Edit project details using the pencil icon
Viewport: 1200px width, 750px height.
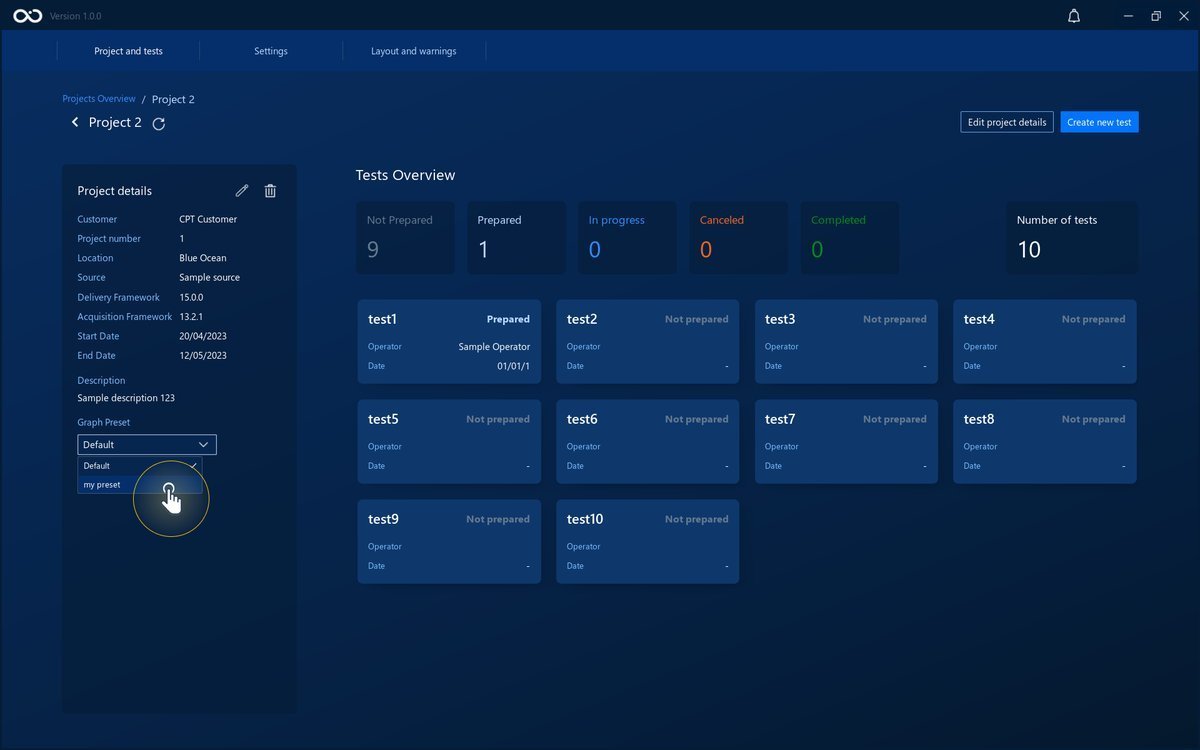[241, 191]
